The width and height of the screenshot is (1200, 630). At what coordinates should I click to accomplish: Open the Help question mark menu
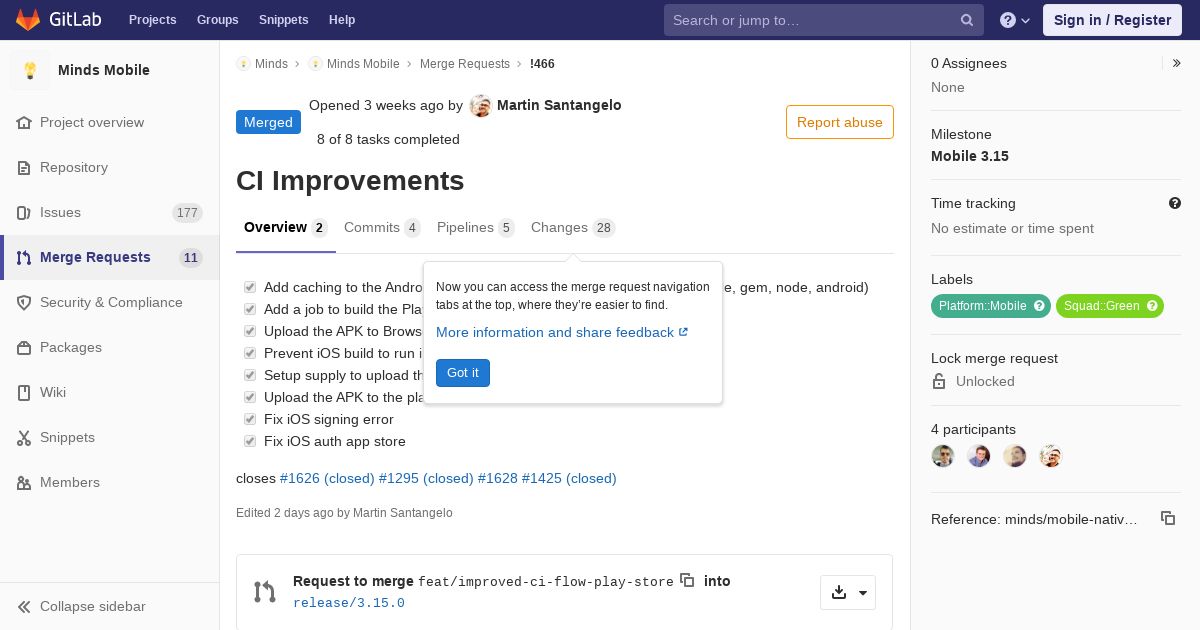[1015, 20]
